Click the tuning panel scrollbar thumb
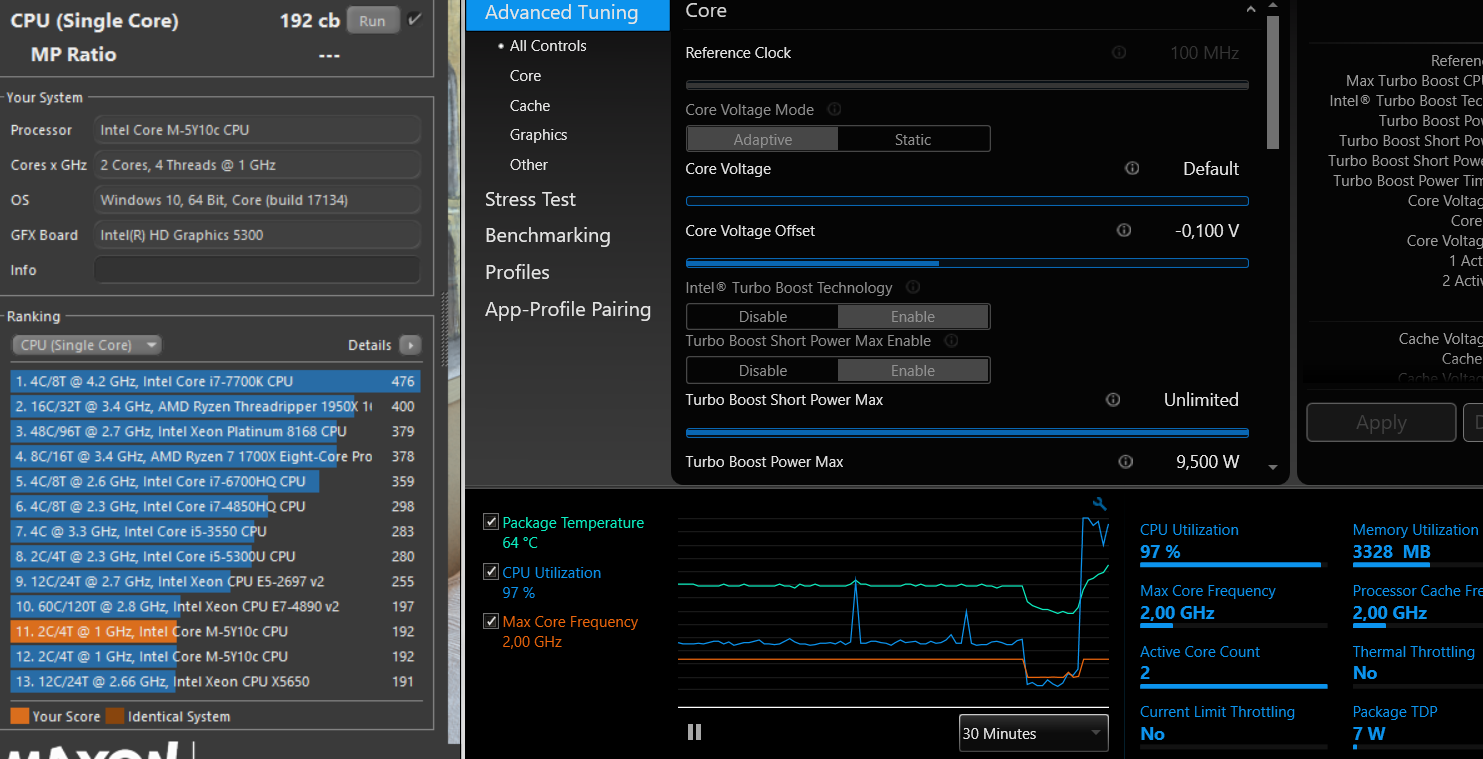 [x=1272, y=82]
